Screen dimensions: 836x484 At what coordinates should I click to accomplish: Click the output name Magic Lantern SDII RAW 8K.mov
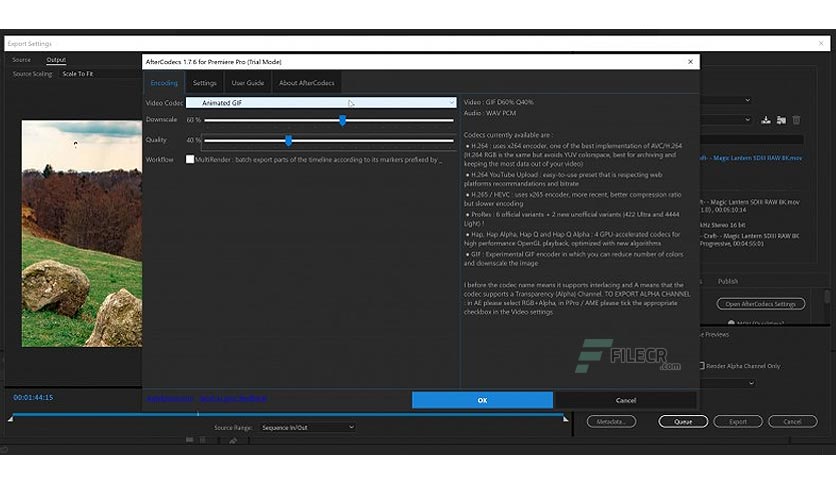click(752, 158)
